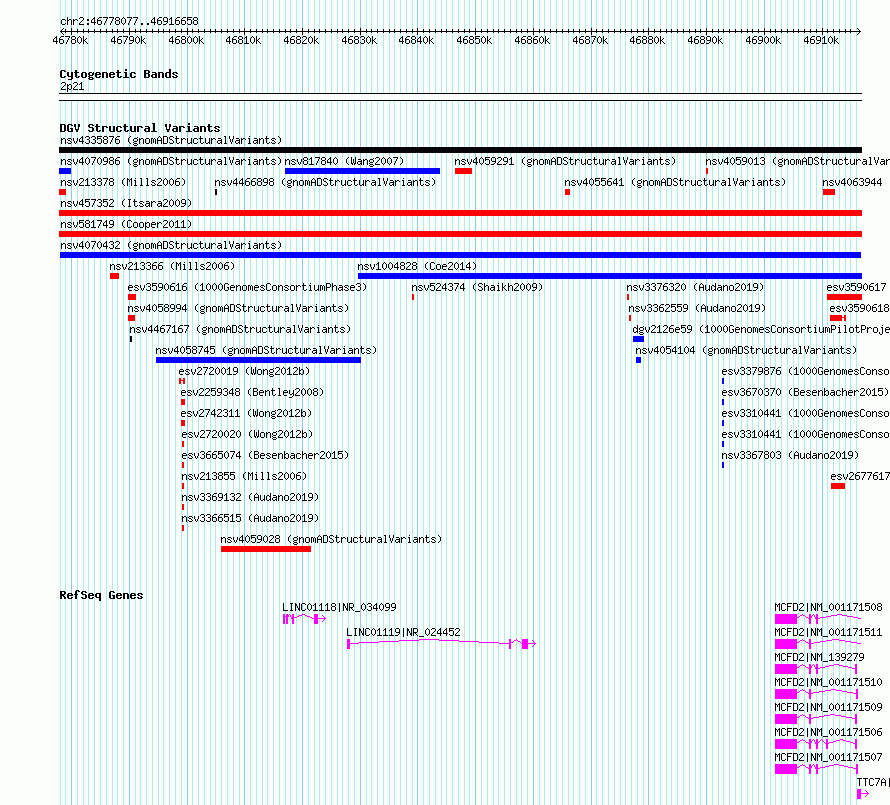The image size is (890, 805).
Task: Open the nsv3366515 (Audano2019) label
Action: (250, 518)
